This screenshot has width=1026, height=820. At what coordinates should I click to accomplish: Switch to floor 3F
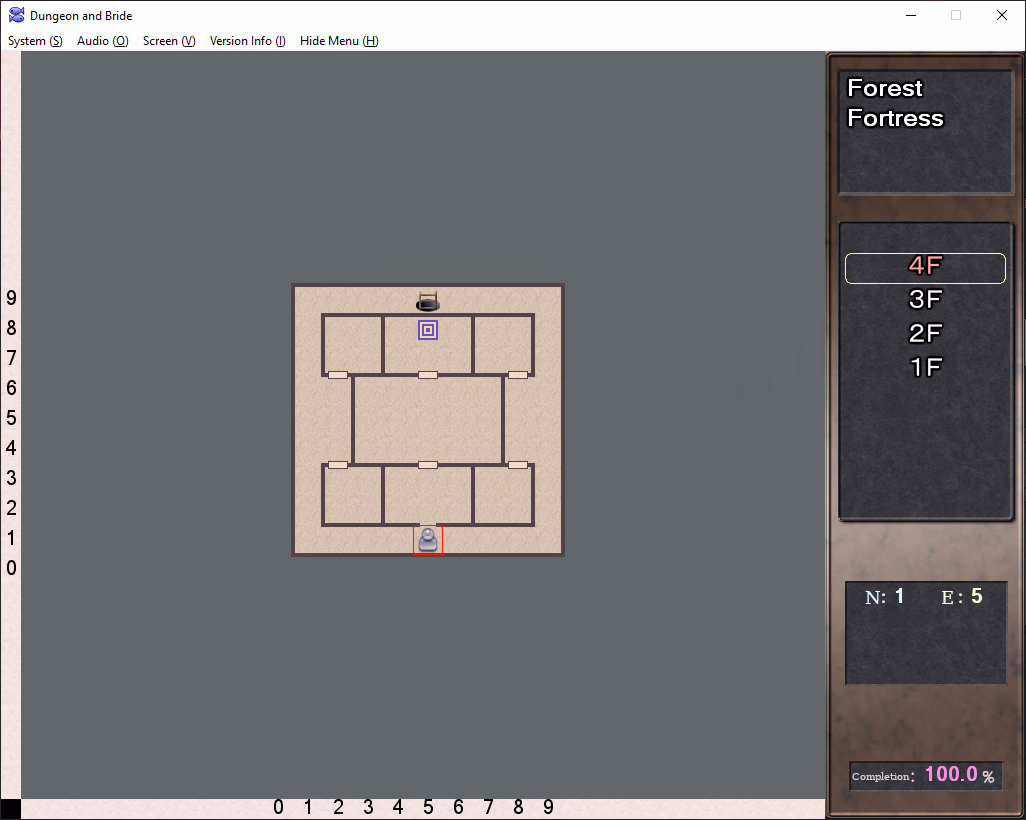[925, 300]
